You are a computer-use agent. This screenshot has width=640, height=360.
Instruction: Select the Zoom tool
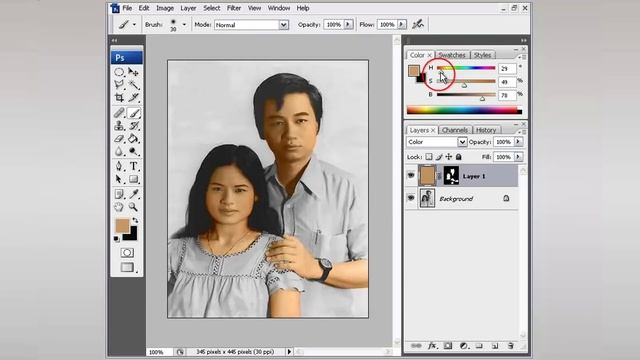(133, 207)
